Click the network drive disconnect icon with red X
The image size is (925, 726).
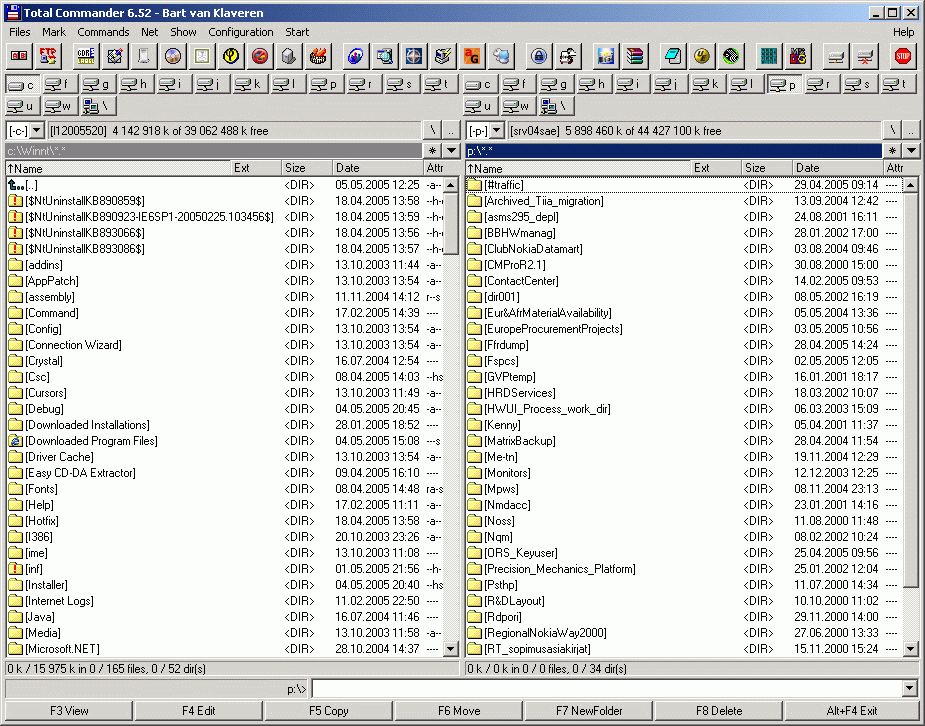click(865, 56)
